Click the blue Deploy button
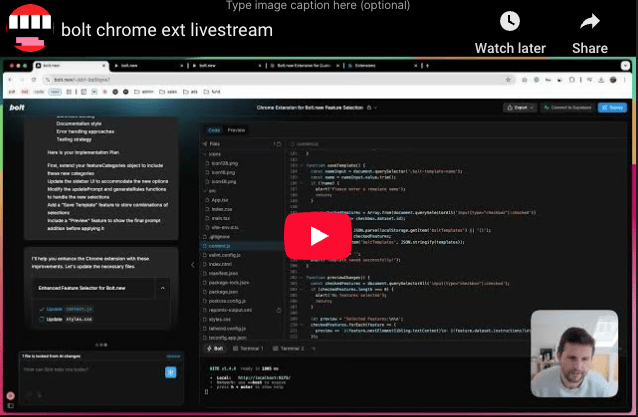Viewport: 638px width, 417px height. tap(612, 108)
